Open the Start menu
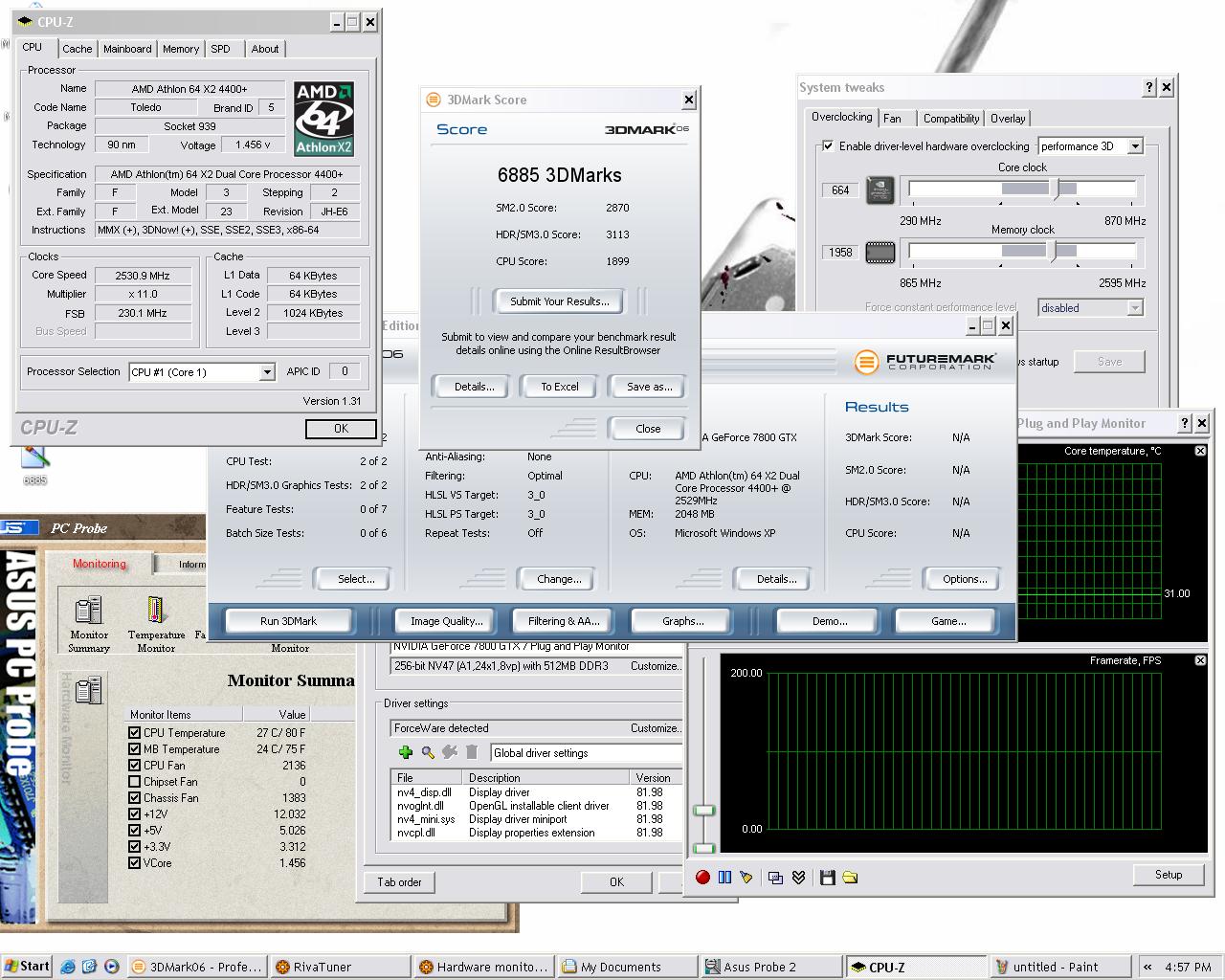Image resolution: width=1225 pixels, height=980 pixels. pos(27,967)
